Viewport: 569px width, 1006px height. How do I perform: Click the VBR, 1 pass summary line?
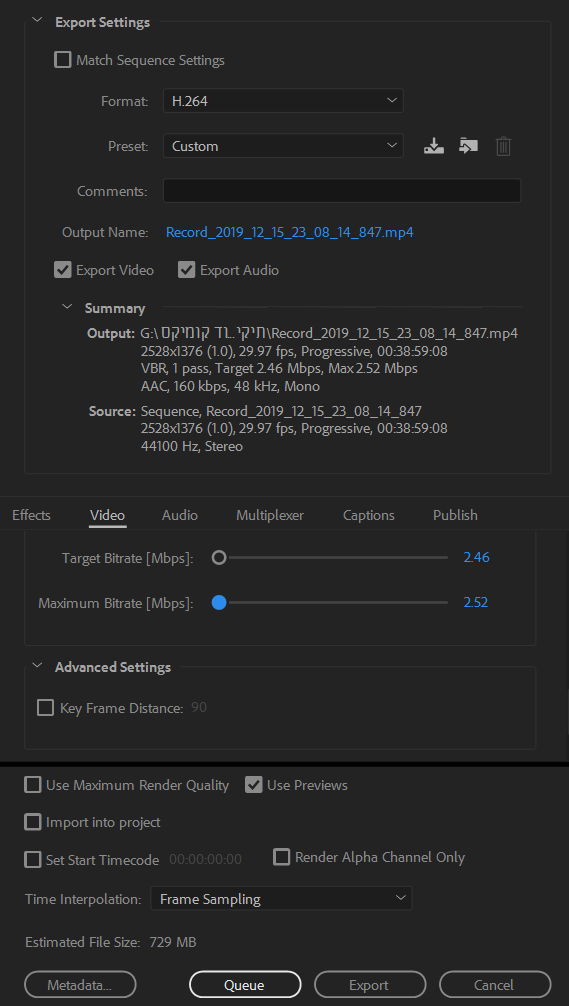(279, 369)
